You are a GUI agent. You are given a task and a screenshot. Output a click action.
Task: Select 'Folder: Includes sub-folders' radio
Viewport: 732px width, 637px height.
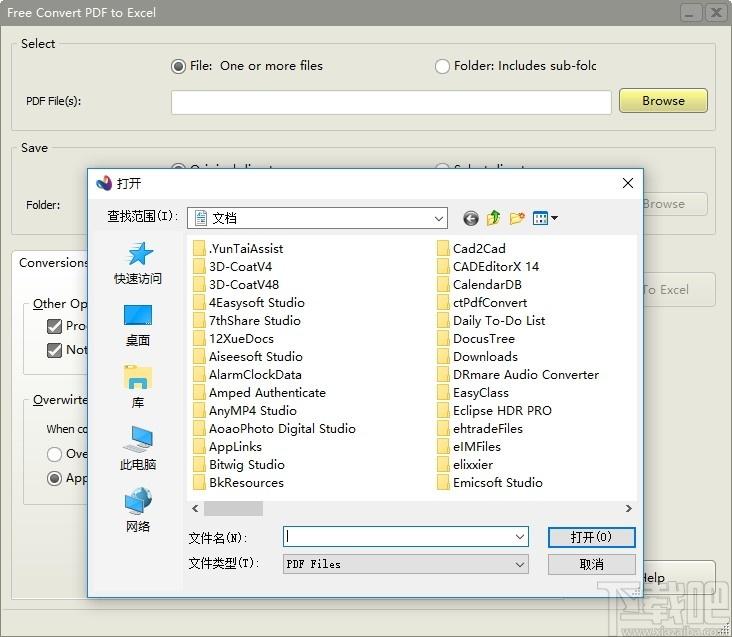(x=442, y=66)
